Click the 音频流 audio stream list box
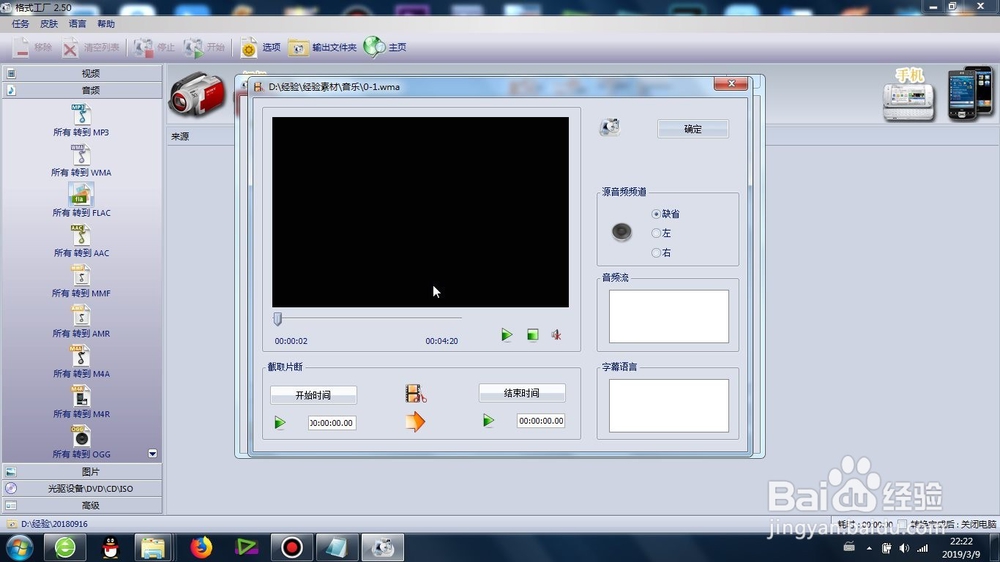The image size is (1000, 562). click(668, 316)
